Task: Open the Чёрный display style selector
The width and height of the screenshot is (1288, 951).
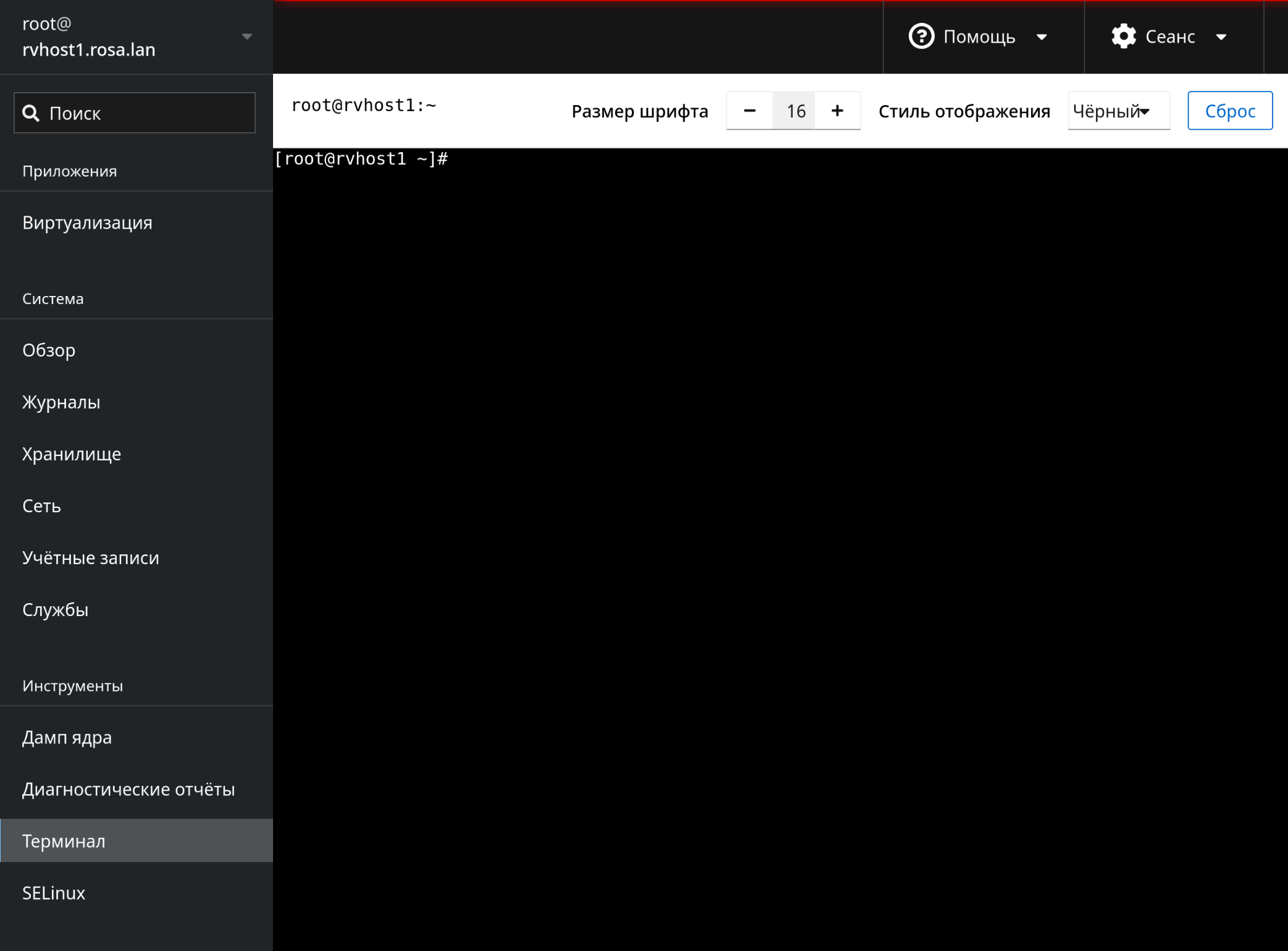Action: [x=1118, y=111]
